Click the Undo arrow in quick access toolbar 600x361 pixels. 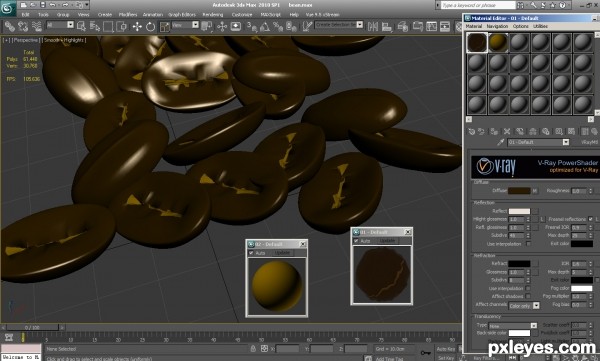53,5
